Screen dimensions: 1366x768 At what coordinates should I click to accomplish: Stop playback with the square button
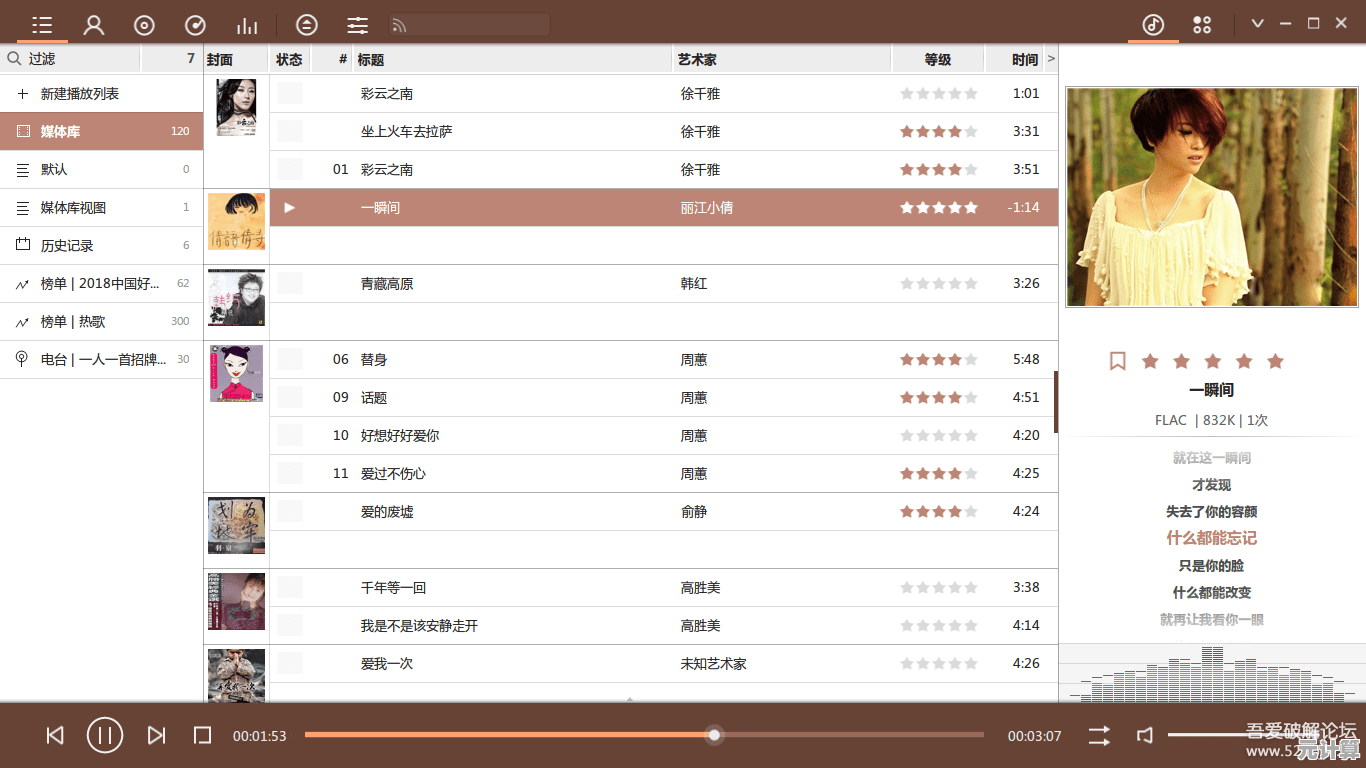pyautogui.click(x=202, y=736)
